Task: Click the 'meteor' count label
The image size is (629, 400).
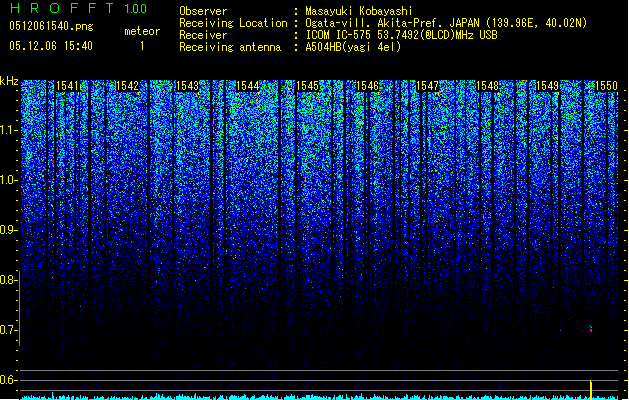Action: click(142, 31)
